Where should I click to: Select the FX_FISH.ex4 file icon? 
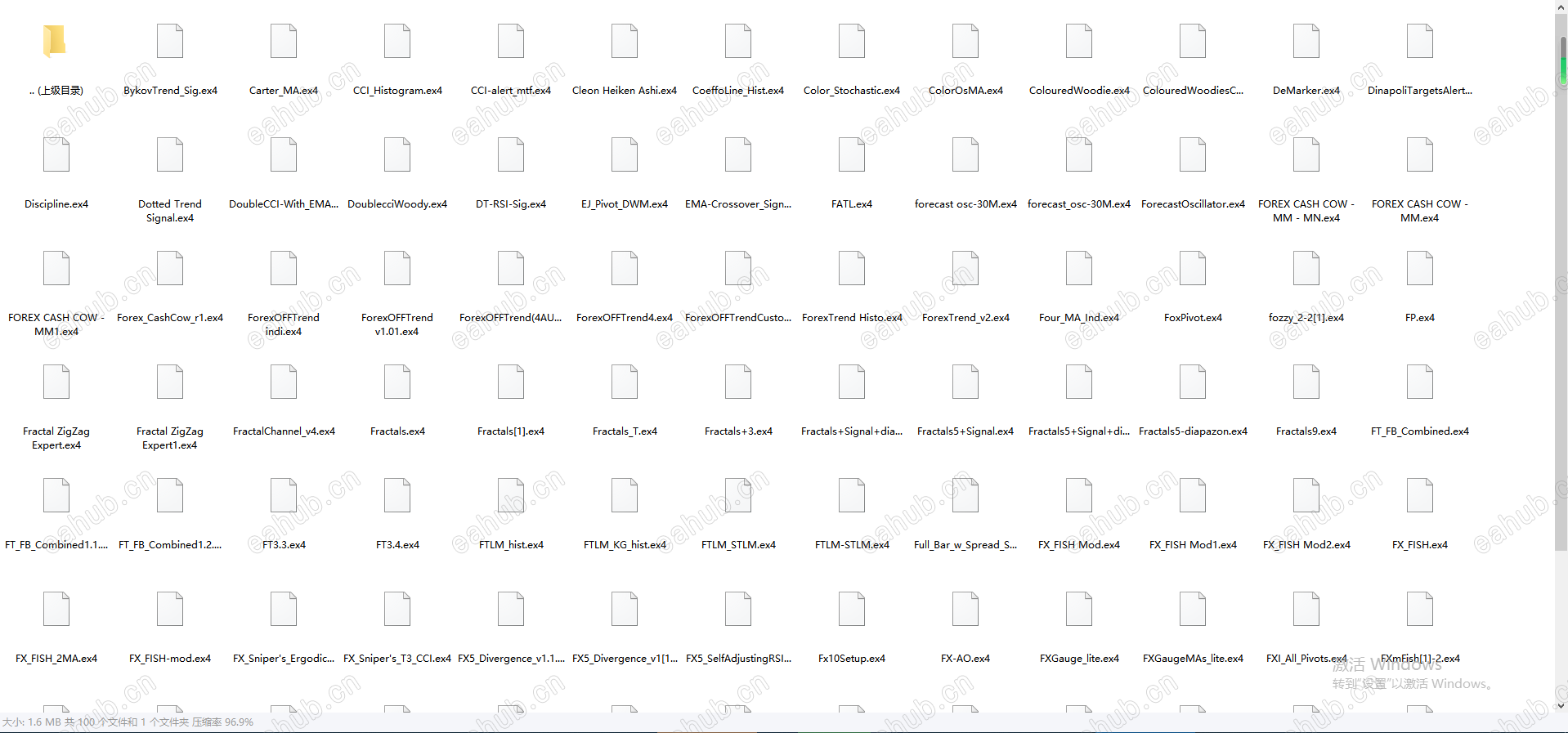click(x=1420, y=495)
